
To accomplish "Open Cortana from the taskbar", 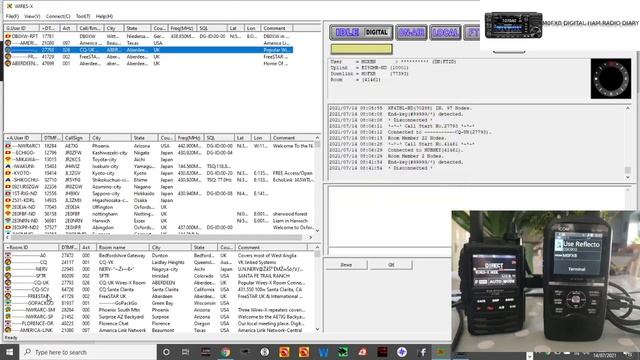I will [166, 352].
